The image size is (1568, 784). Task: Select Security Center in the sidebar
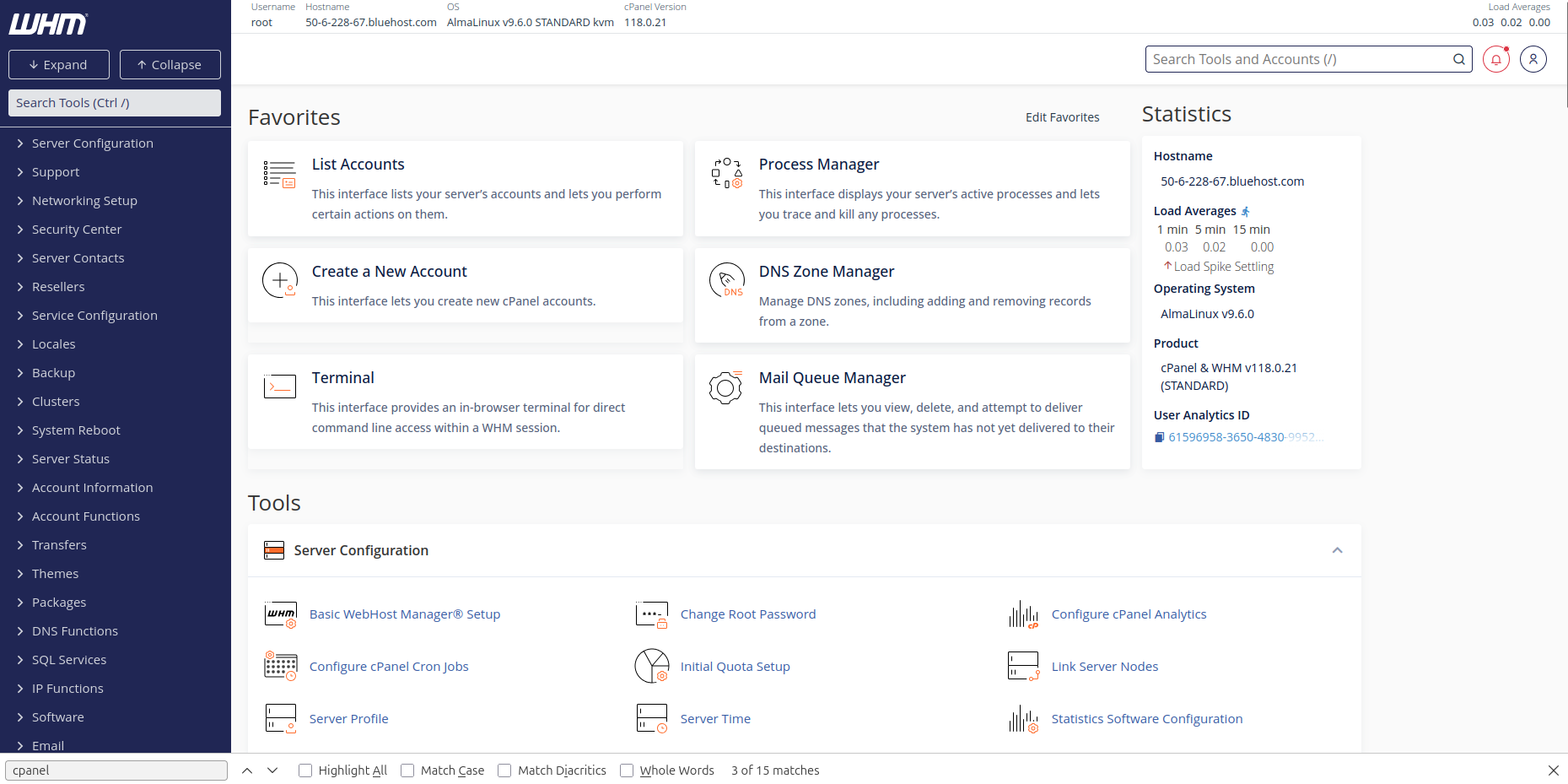click(76, 229)
